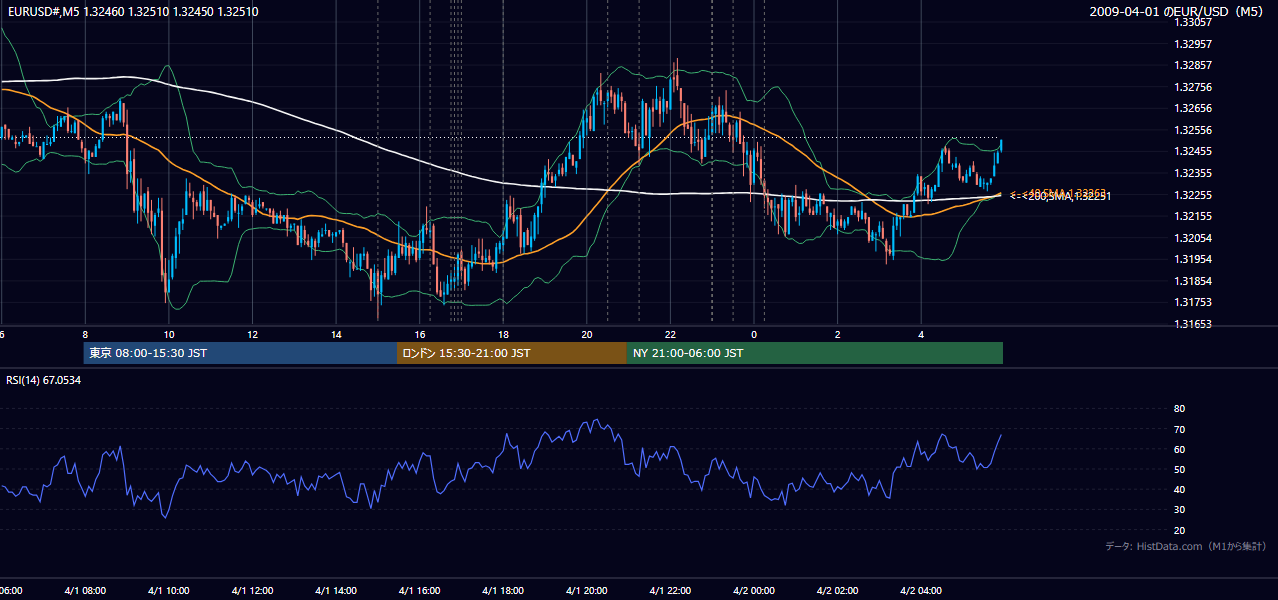The image size is (1278, 600).
Task: Click price axis label 1.32355
Action: (x=1193, y=173)
